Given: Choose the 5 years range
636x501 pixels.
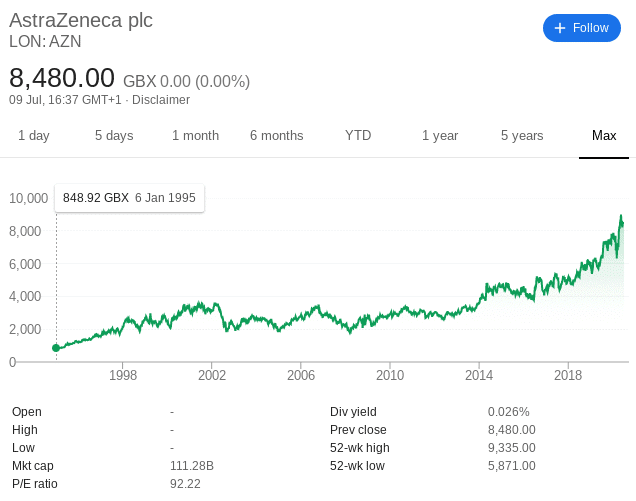Looking at the screenshot, I should pos(522,135).
